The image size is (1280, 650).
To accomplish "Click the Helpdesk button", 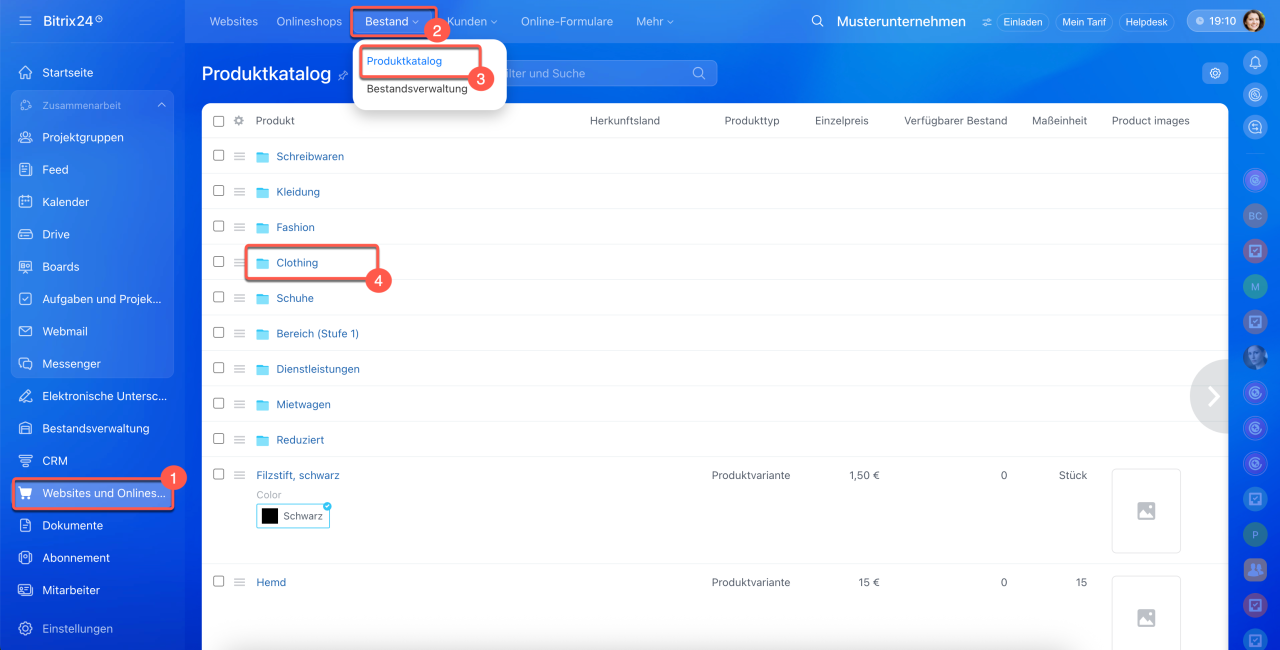I will pos(1146,21).
